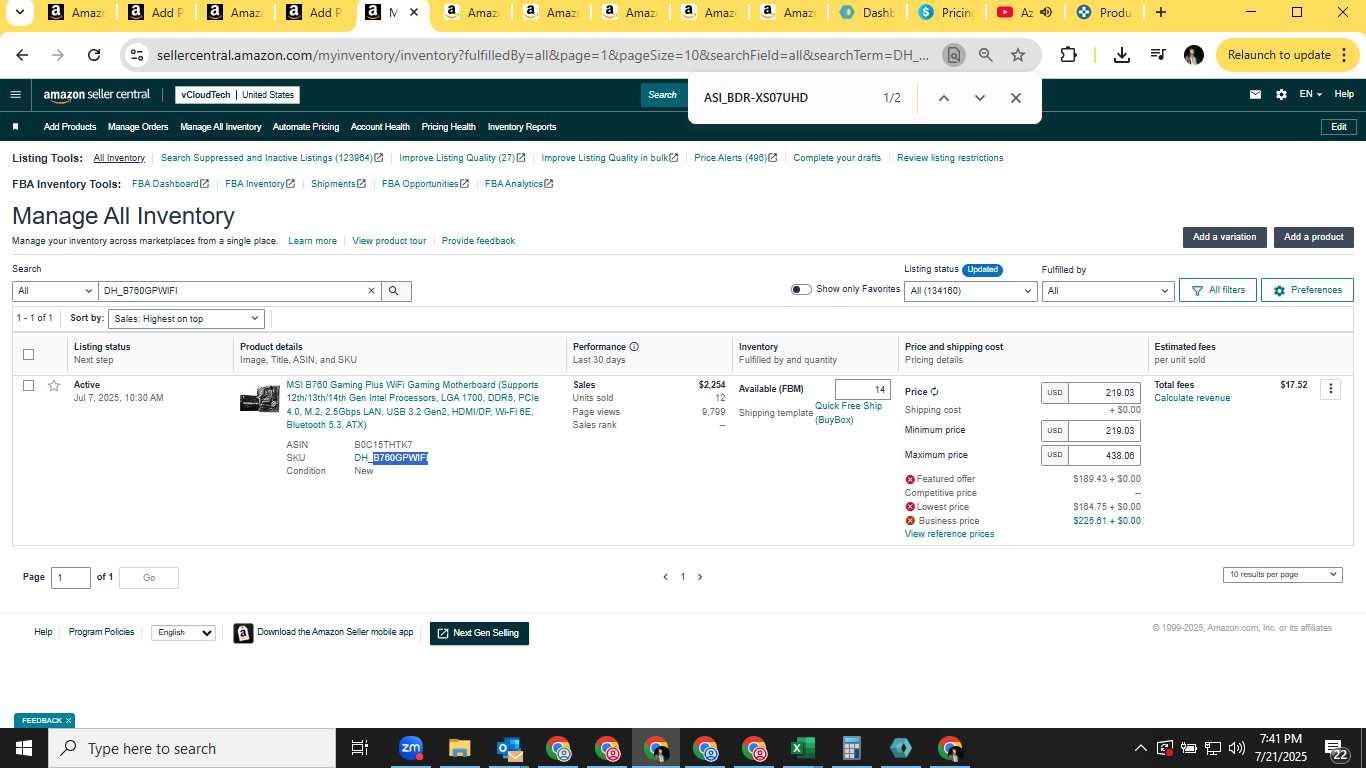
Task: Click the Page number input field
Action: [x=70, y=577]
